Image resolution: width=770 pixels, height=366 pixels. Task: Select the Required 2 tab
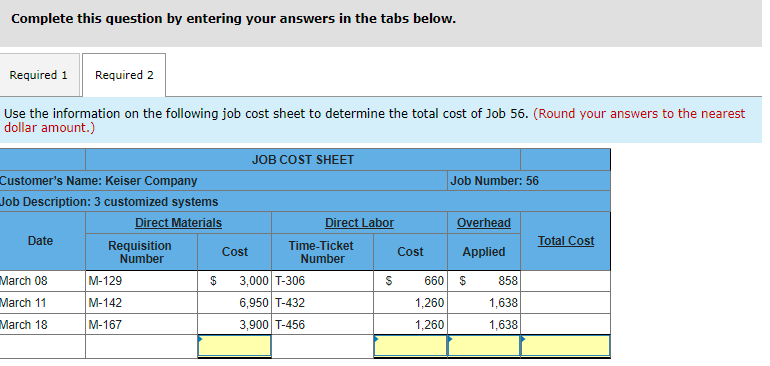124,75
